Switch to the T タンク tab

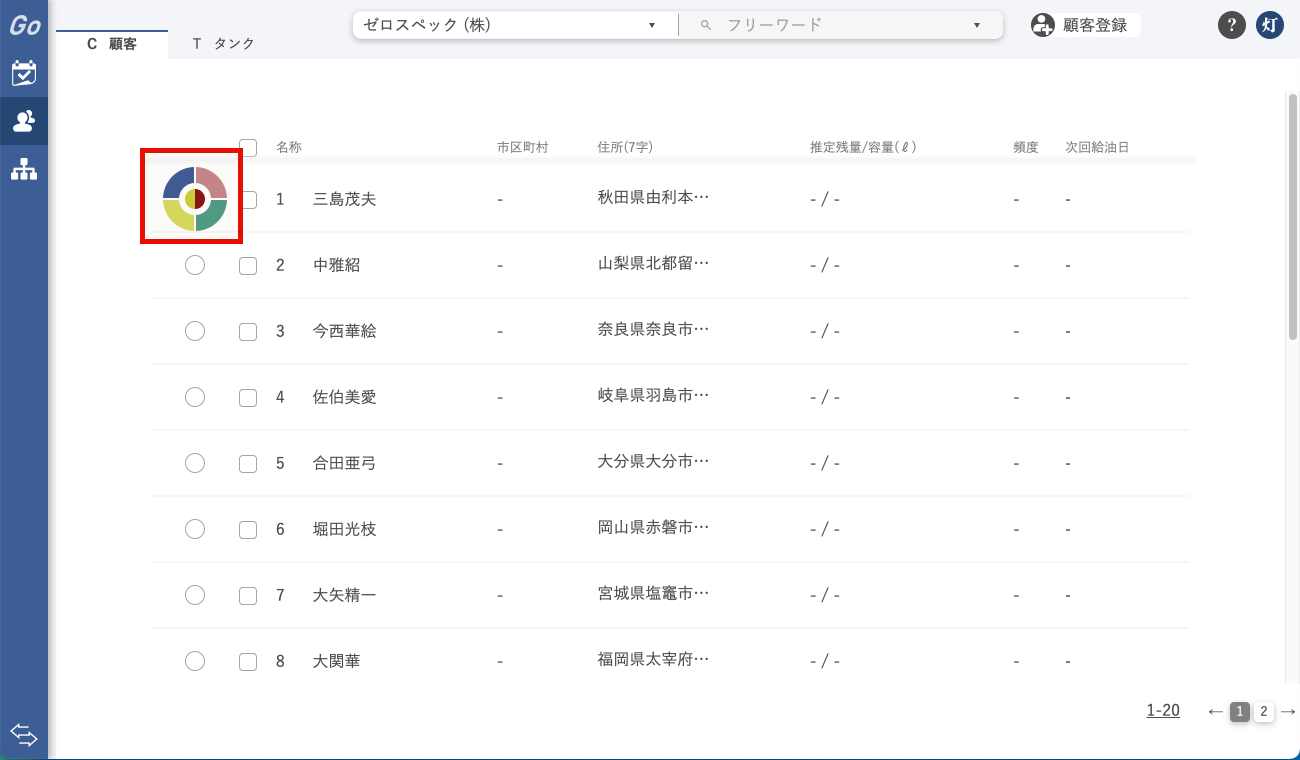coord(224,44)
